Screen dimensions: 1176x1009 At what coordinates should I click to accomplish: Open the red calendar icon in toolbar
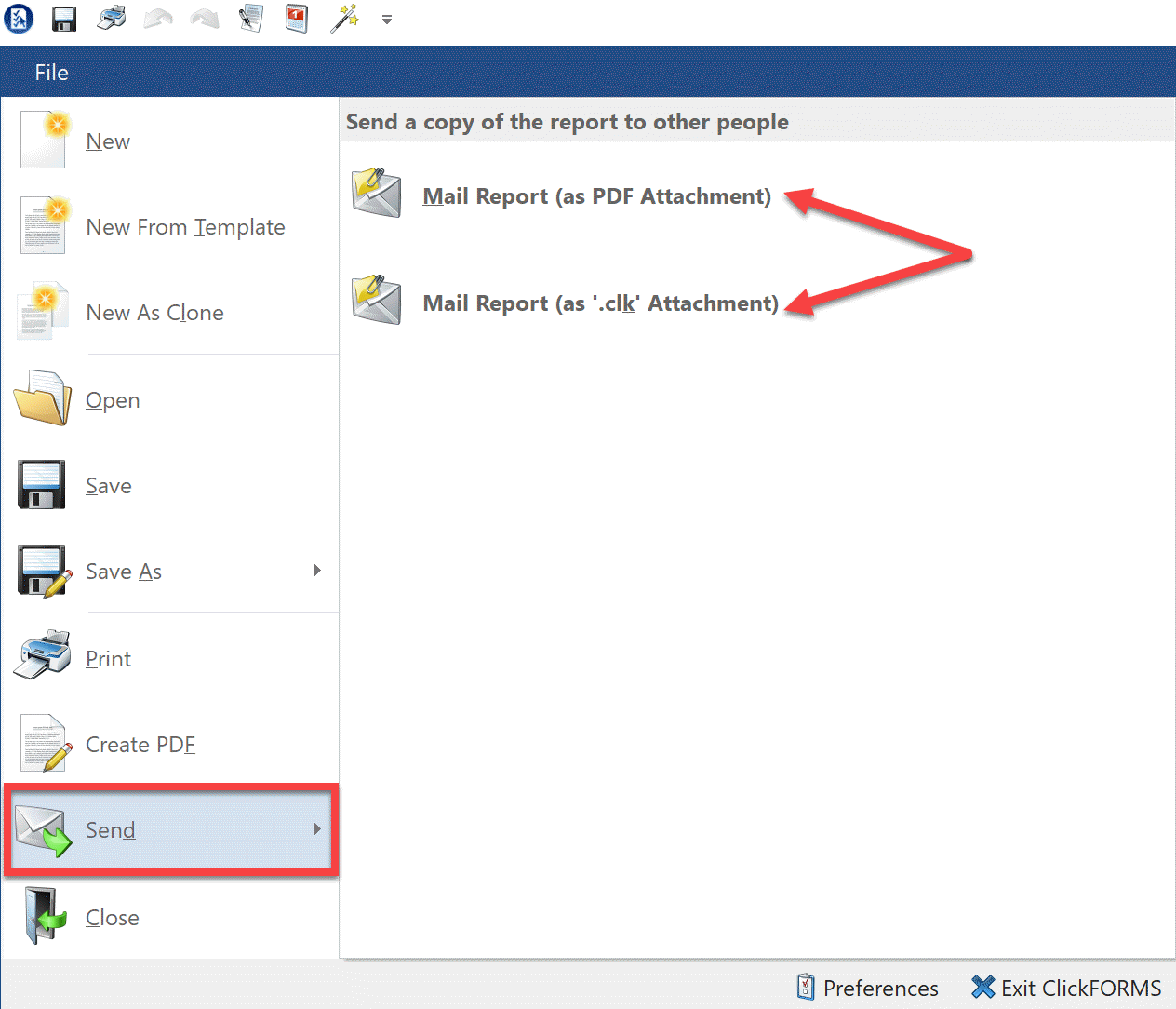point(297,18)
